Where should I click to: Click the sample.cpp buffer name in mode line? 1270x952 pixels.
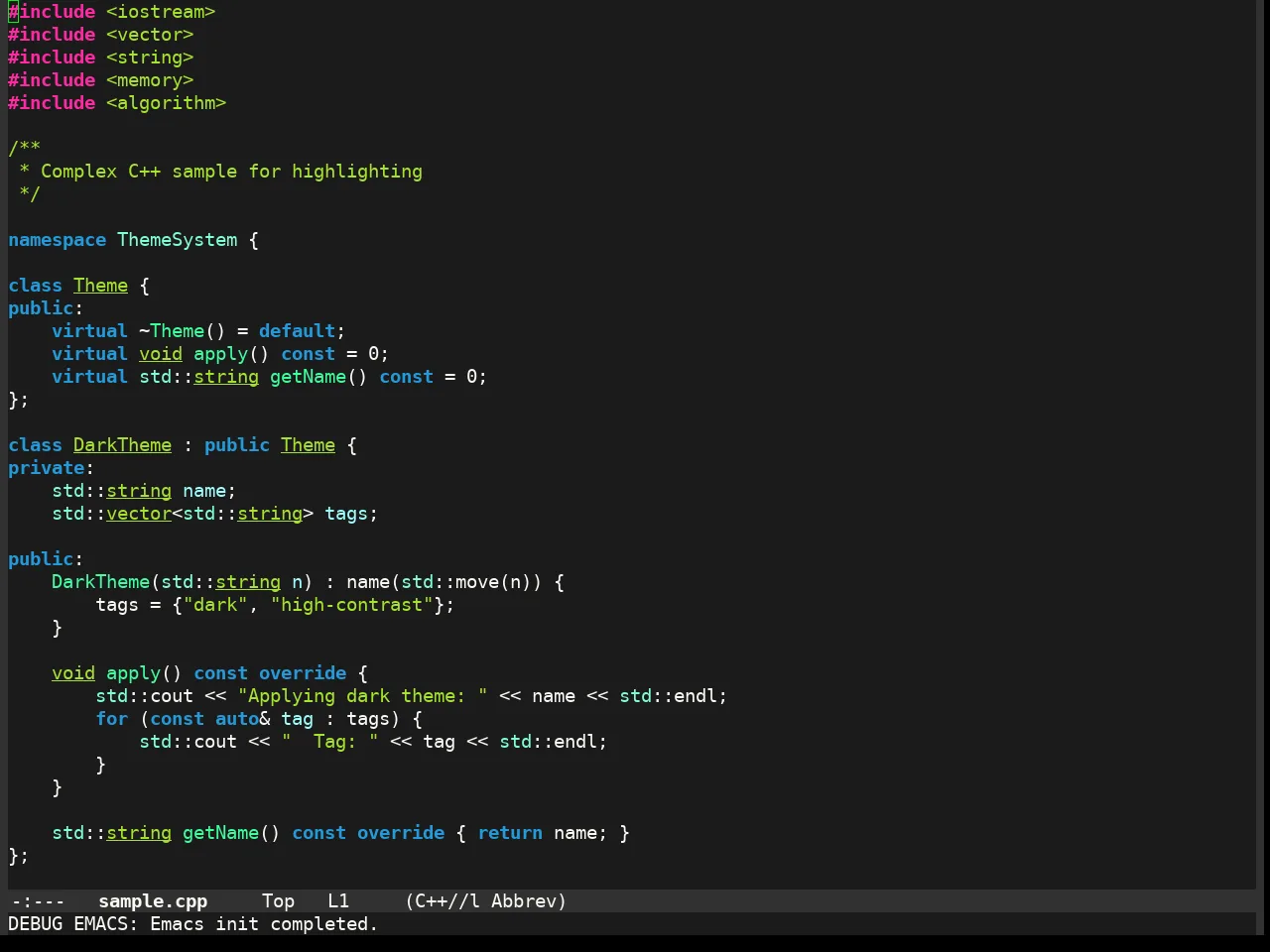pyautogui.click(x=153, y=901)
